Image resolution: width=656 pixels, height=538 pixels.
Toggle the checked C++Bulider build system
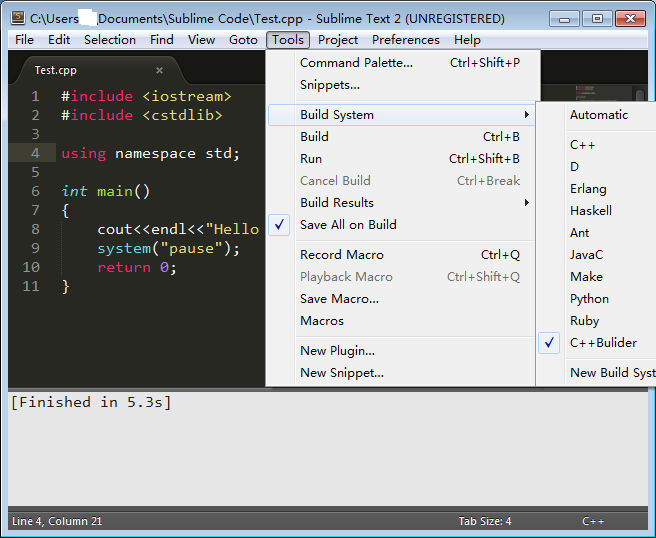pos(597,343)
